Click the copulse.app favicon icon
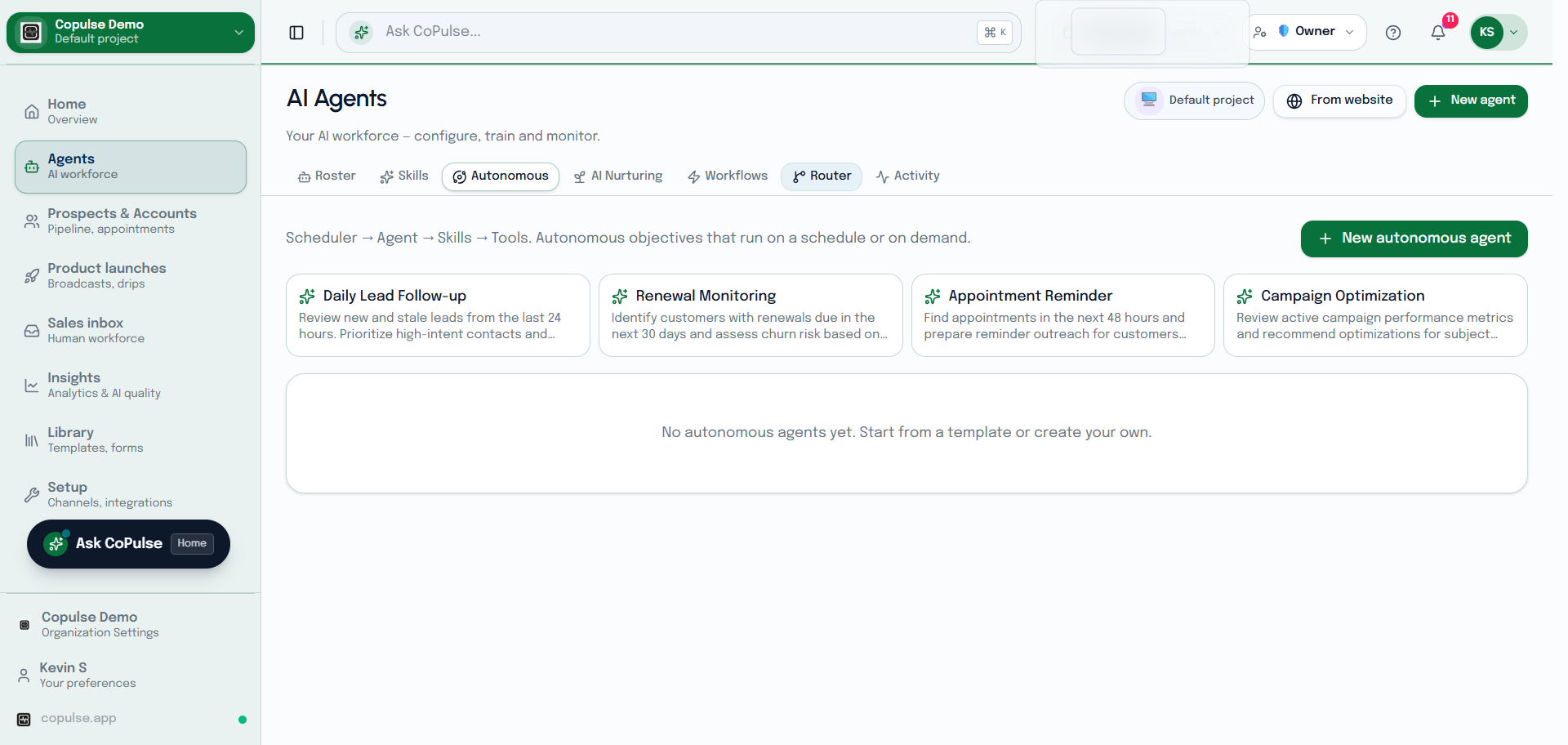The width and height of the screenshot is (1568, 745). [24, 720]
